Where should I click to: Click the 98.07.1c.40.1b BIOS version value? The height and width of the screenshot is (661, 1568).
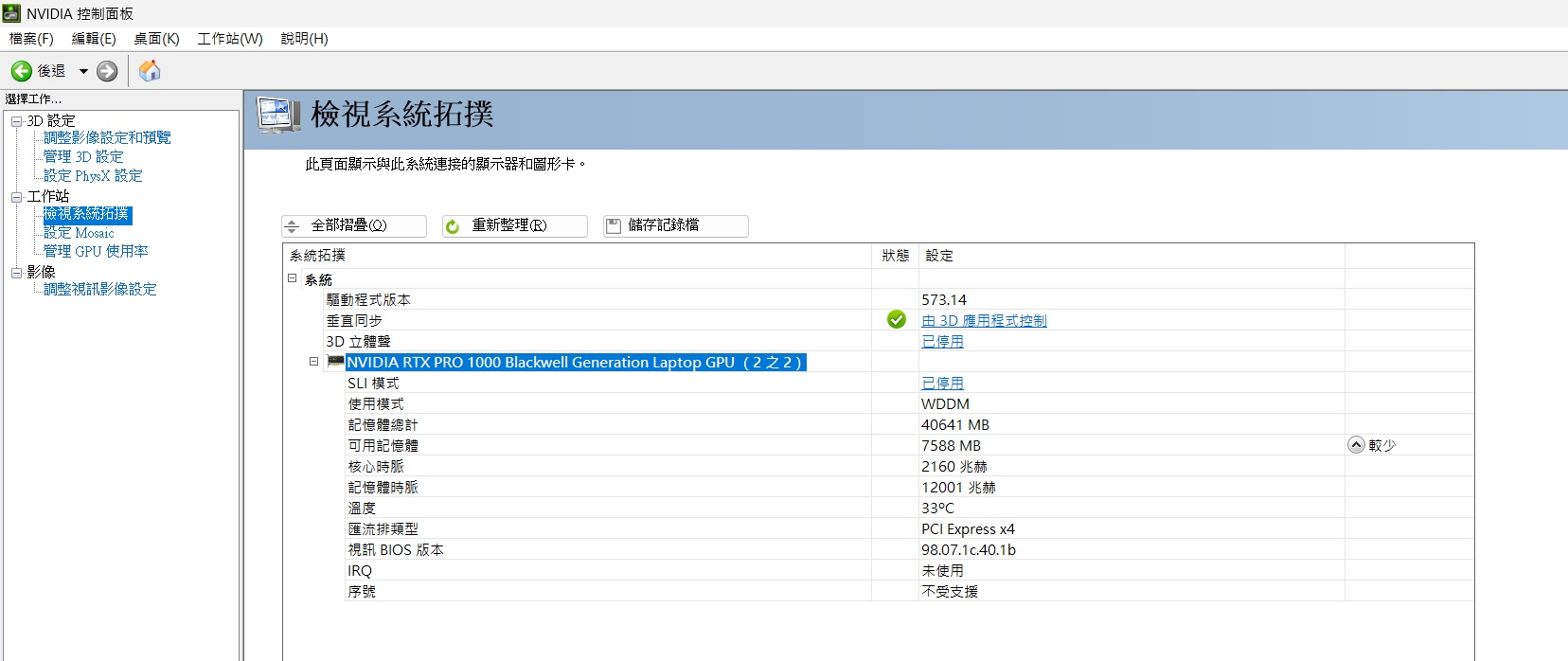click(969, 550)
